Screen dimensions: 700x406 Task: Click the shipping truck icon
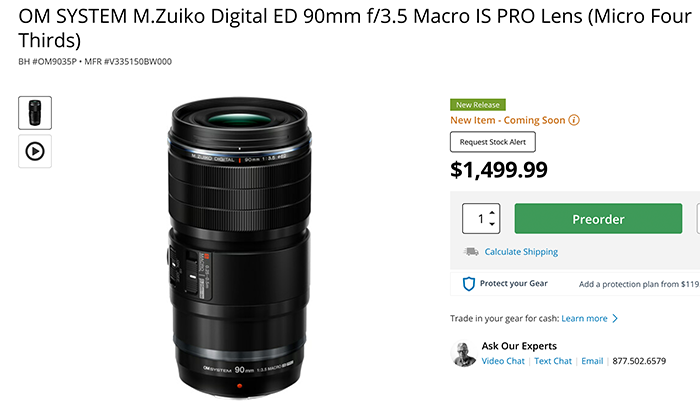pyautogui.click(x=470, y=252)
